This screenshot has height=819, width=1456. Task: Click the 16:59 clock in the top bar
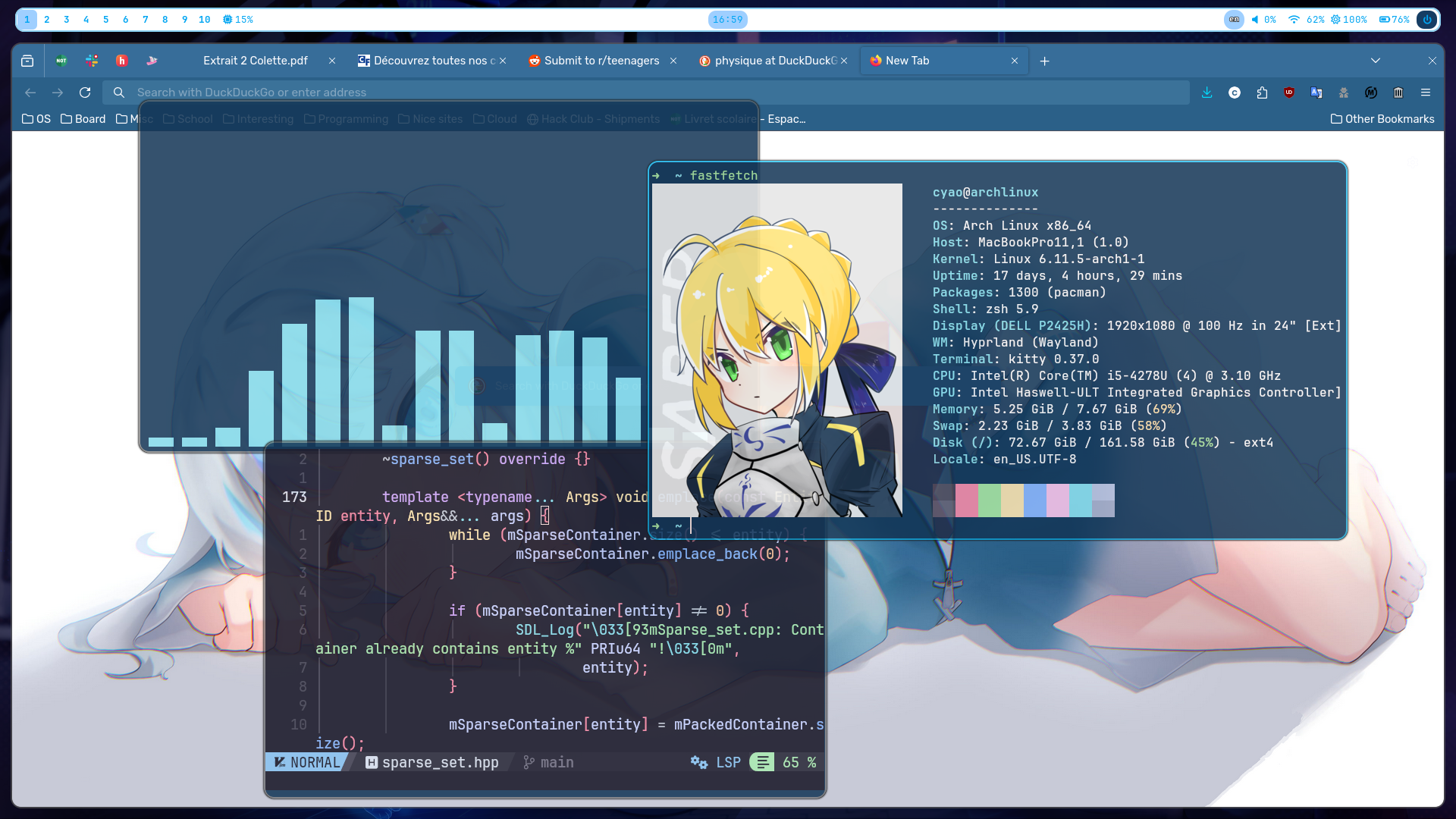[728, 20]
